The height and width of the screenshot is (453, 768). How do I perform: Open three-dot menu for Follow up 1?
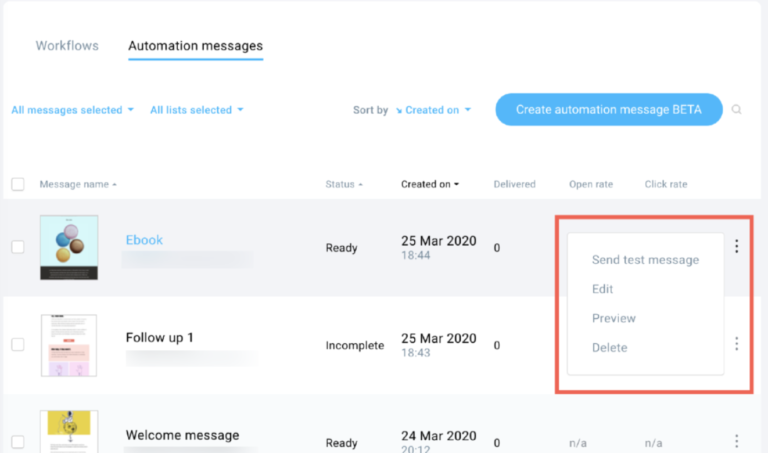[x=737, y=343]
